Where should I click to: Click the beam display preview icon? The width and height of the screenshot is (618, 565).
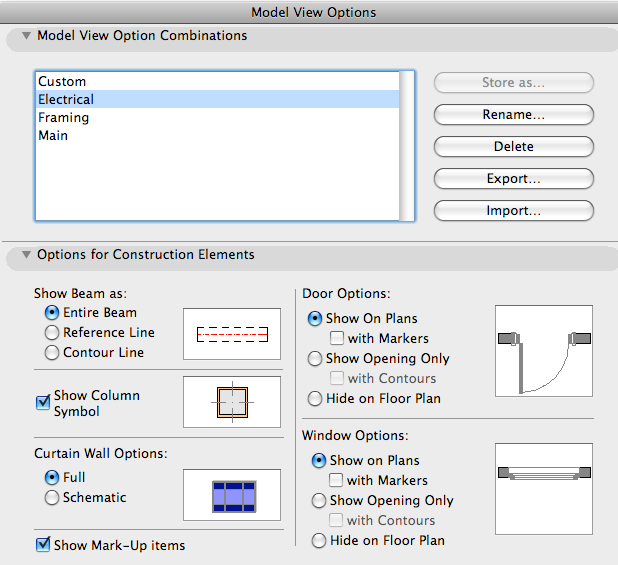pos(232,334)
